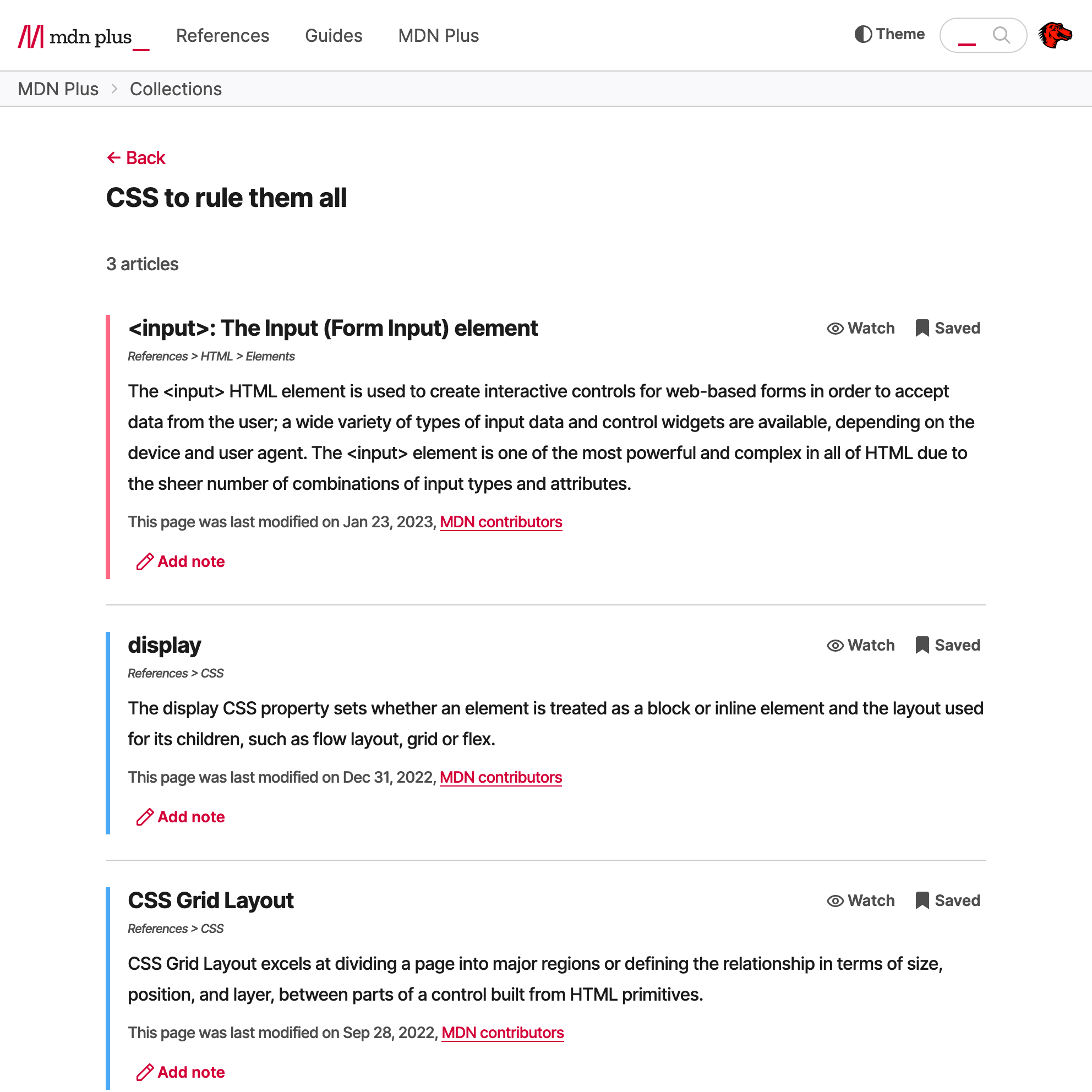Click the pencil icon on the input article

(x=145, y=562)
